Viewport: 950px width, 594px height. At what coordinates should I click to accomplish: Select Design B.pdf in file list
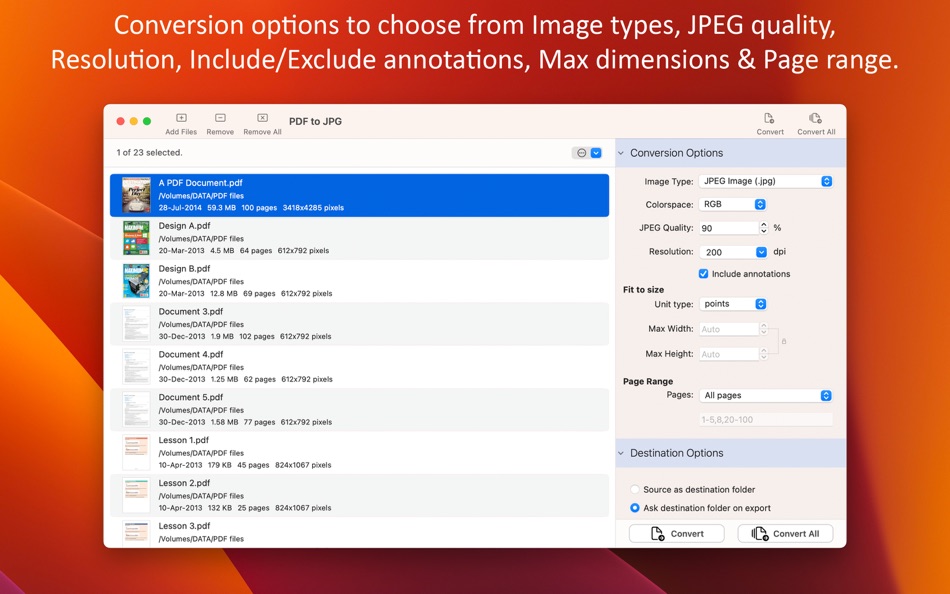(359, 281)
